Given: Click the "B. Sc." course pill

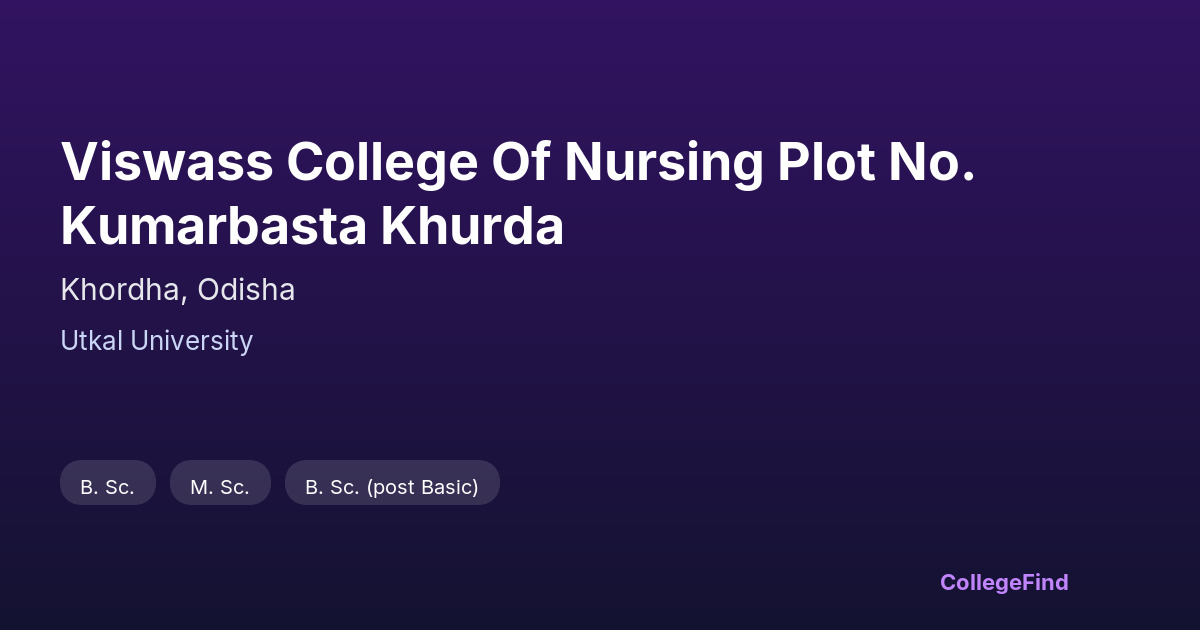Looking at the screenshot, I should [x=108, y=487].
